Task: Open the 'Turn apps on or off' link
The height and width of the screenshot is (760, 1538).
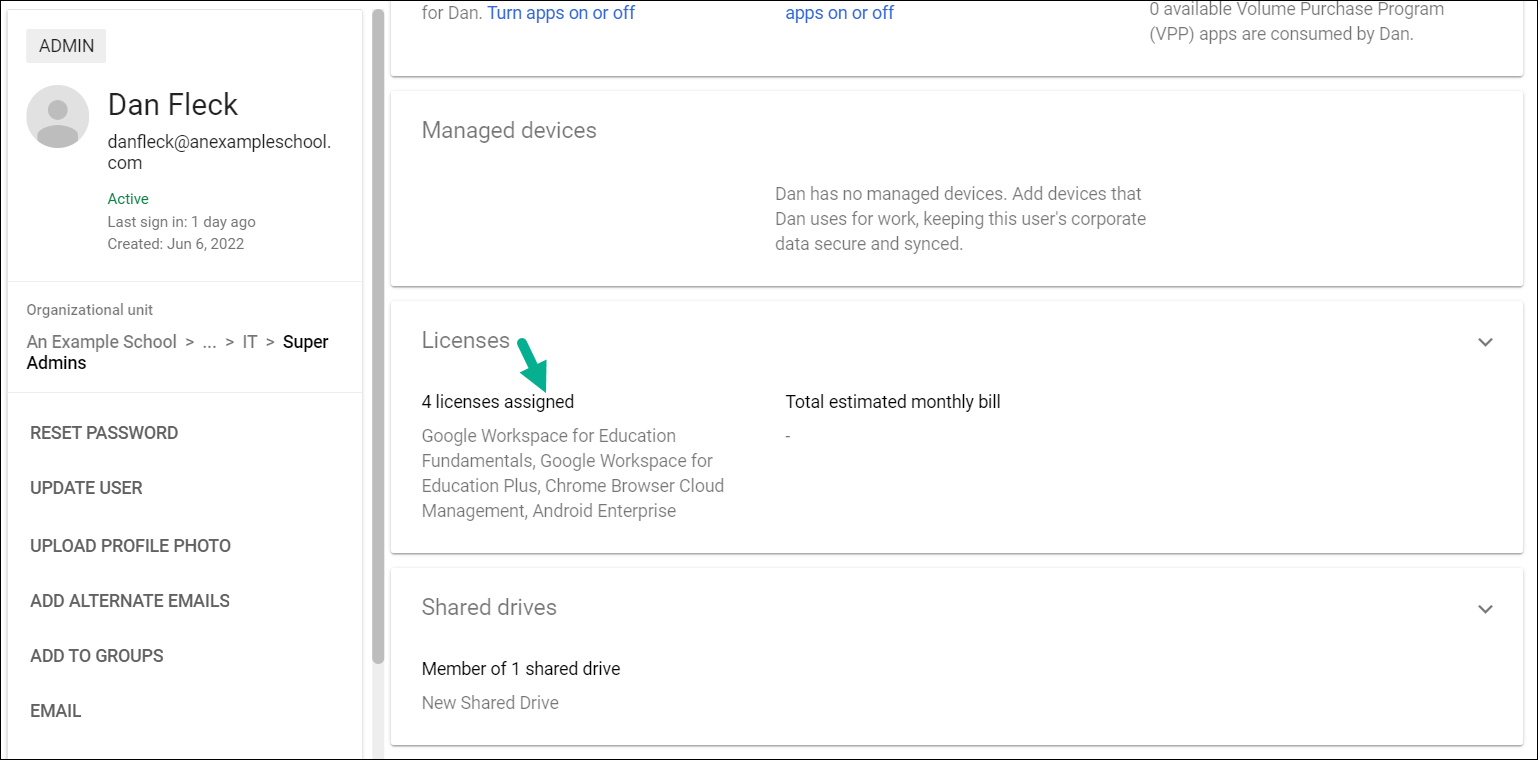Action: tap(561, 13)
